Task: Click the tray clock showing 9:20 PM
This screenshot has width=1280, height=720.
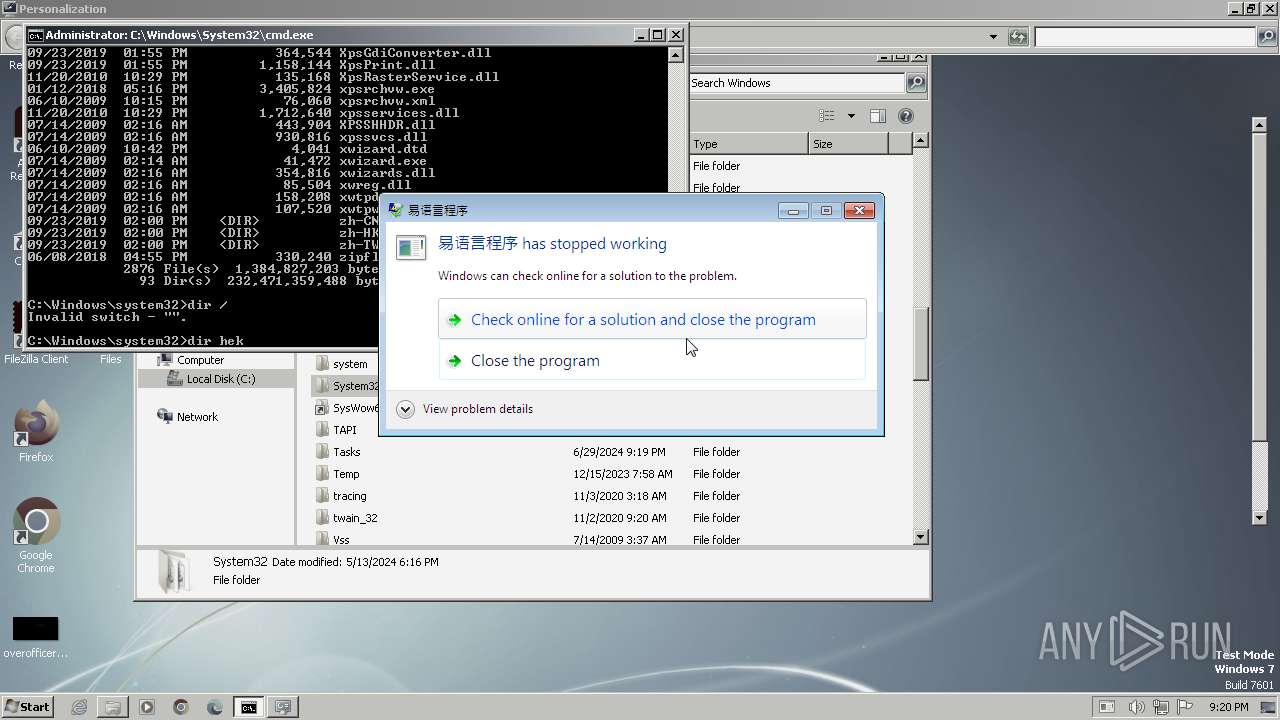Action: 1228,707
